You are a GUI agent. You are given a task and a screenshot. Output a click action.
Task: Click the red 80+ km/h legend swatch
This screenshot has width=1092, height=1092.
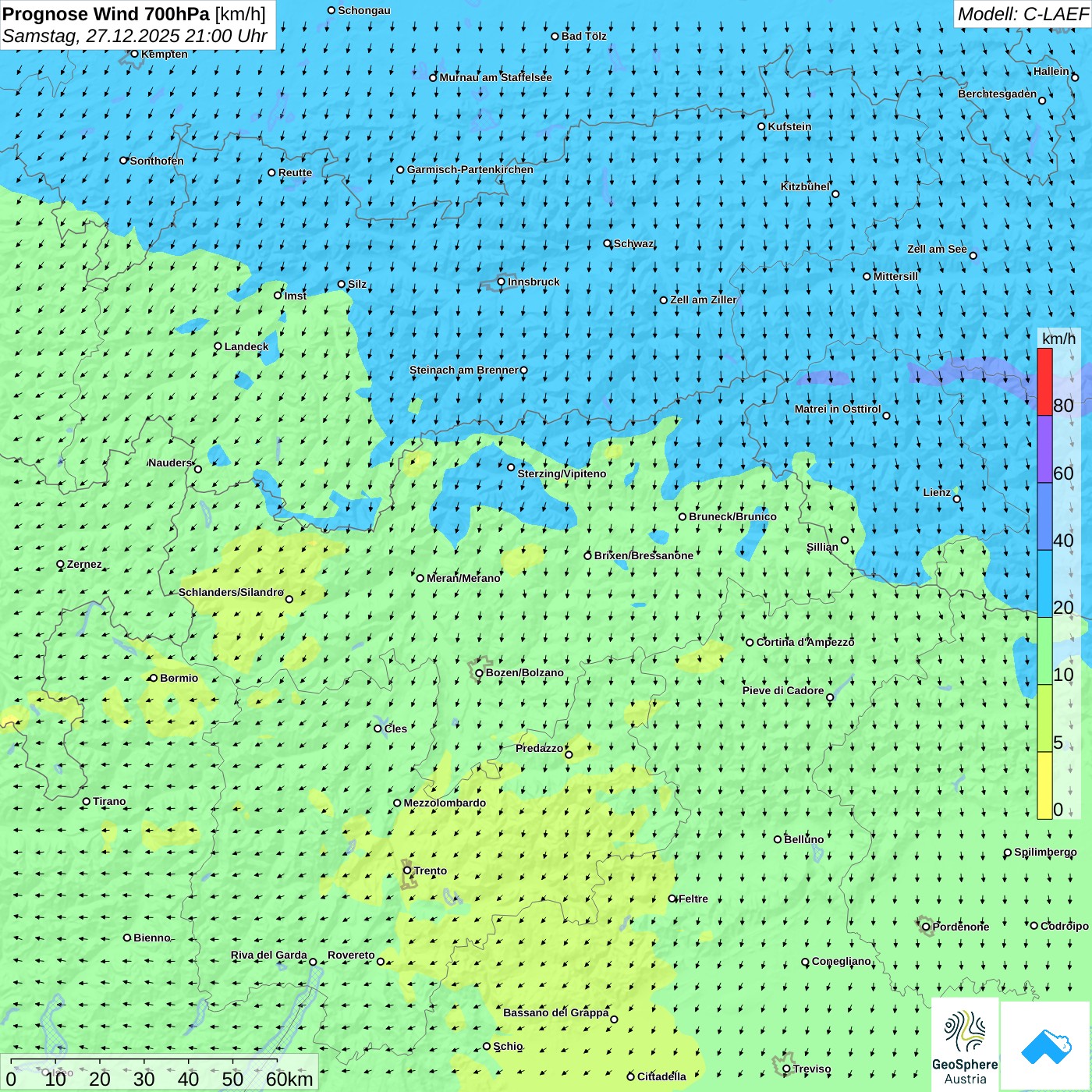[x=1044, y=382]
